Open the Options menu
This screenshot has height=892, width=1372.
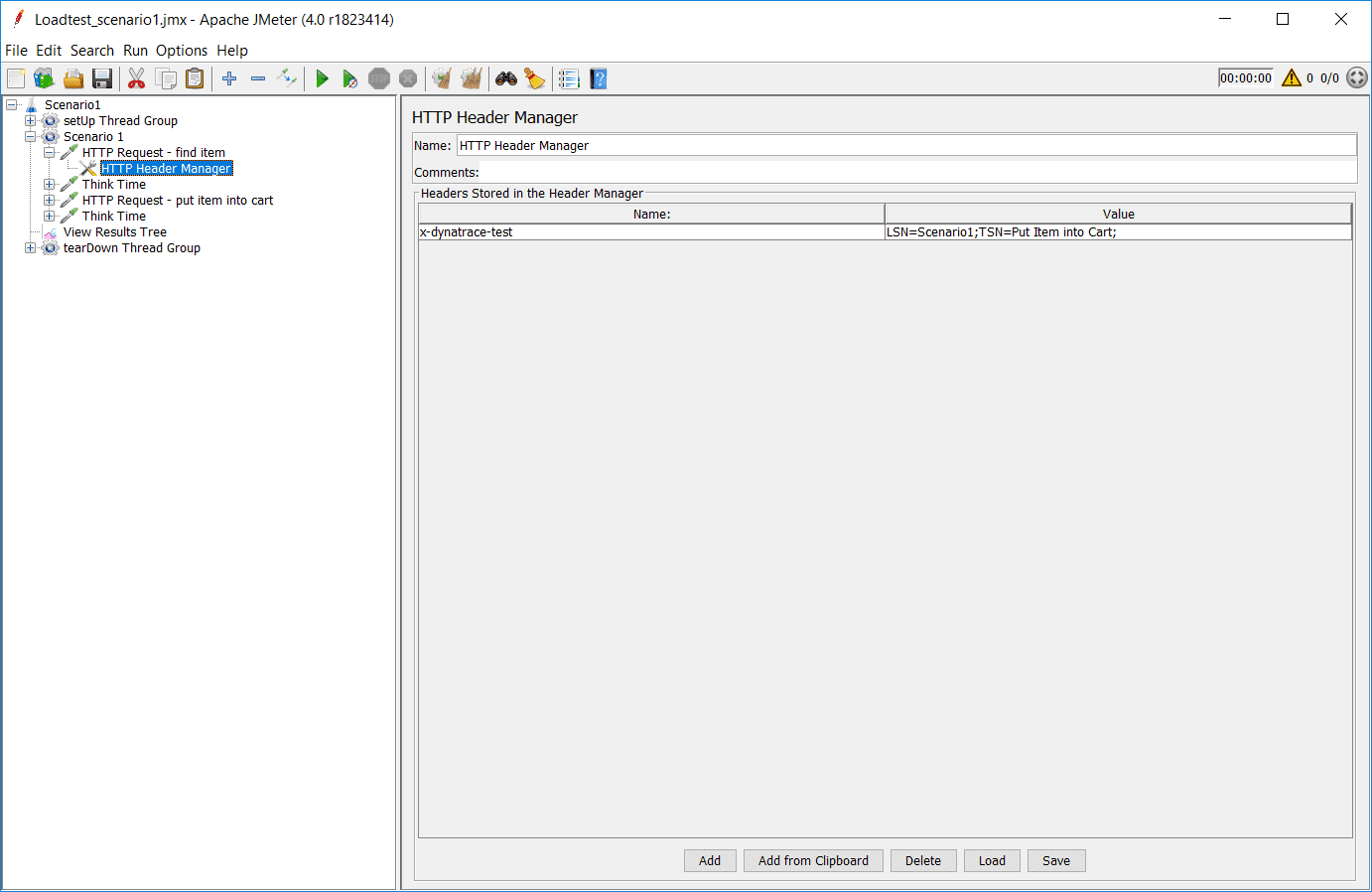point(182,51)
